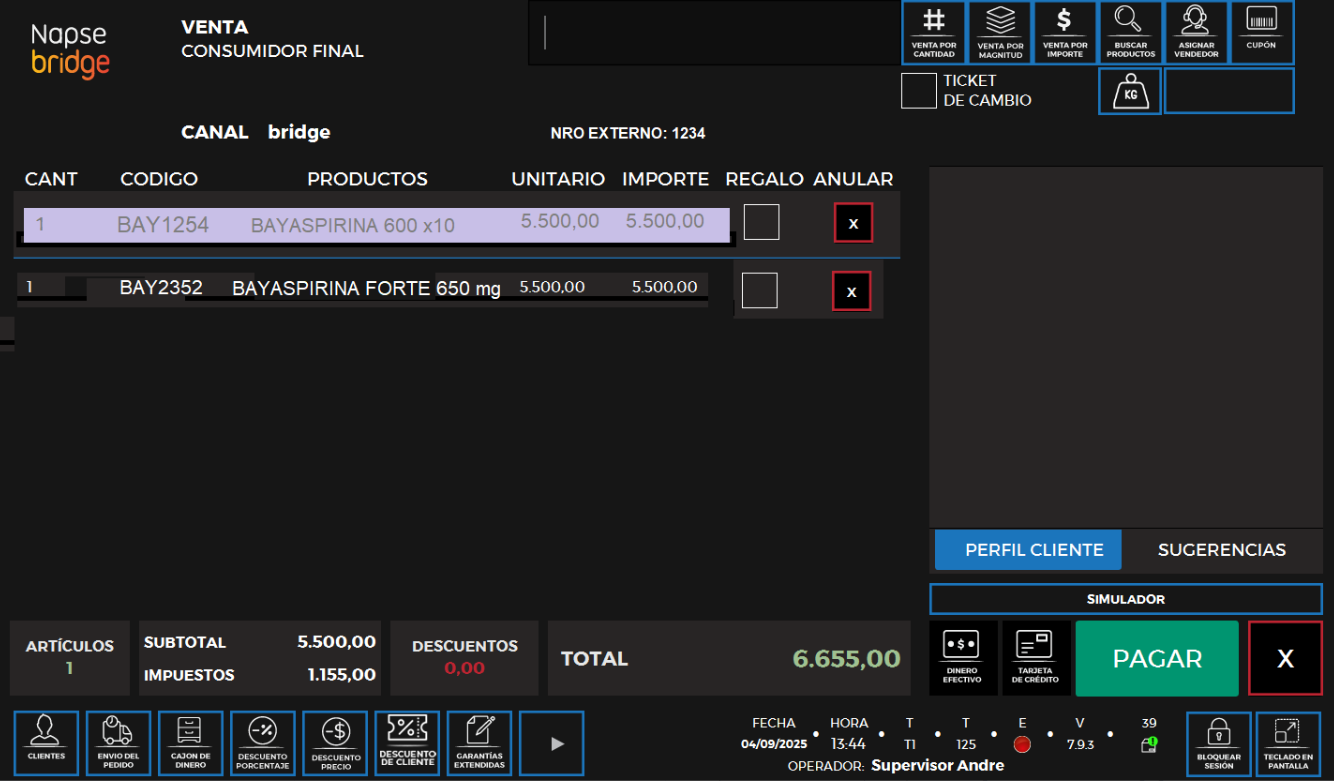Anular the BAYASPIRINA 600 x10 line
1334x781 pixels.
click(x=853, y=223)
